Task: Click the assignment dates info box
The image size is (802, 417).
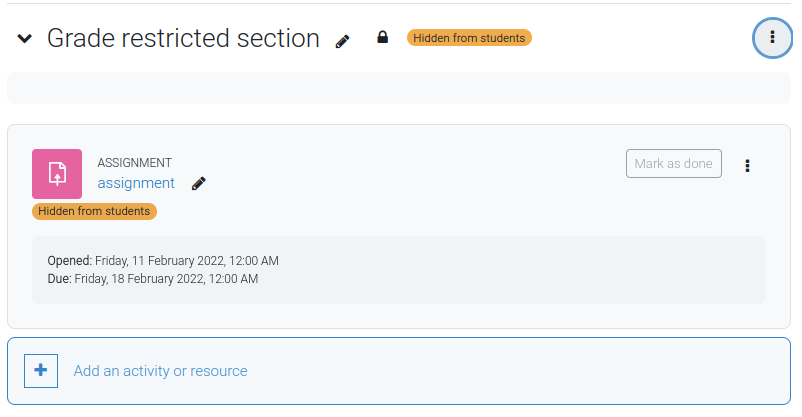Action: [x=399, y=270]
